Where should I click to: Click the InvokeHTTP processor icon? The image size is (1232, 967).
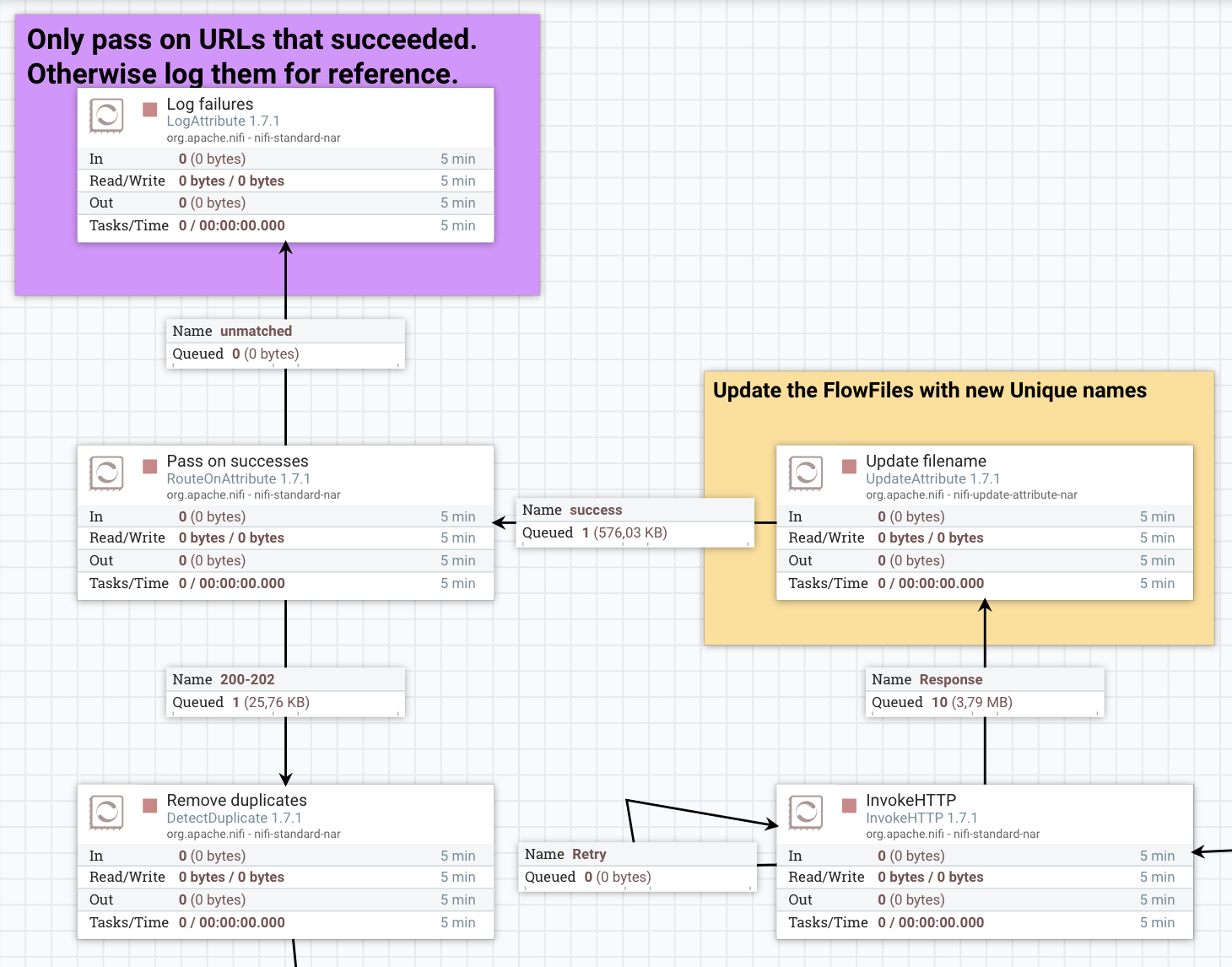[x=806, y=813]
